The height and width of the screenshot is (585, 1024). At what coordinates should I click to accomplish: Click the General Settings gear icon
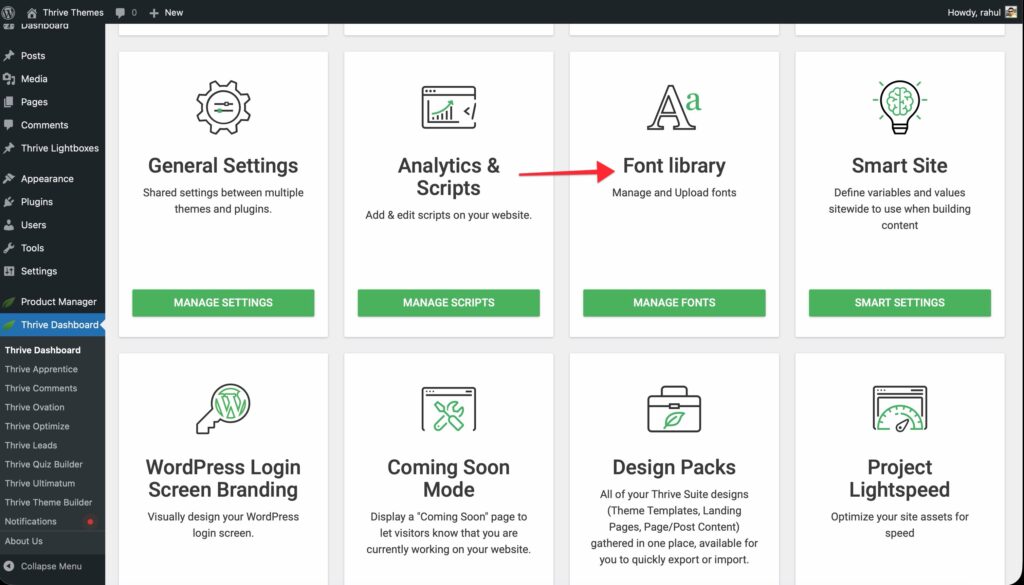[223, 108]
